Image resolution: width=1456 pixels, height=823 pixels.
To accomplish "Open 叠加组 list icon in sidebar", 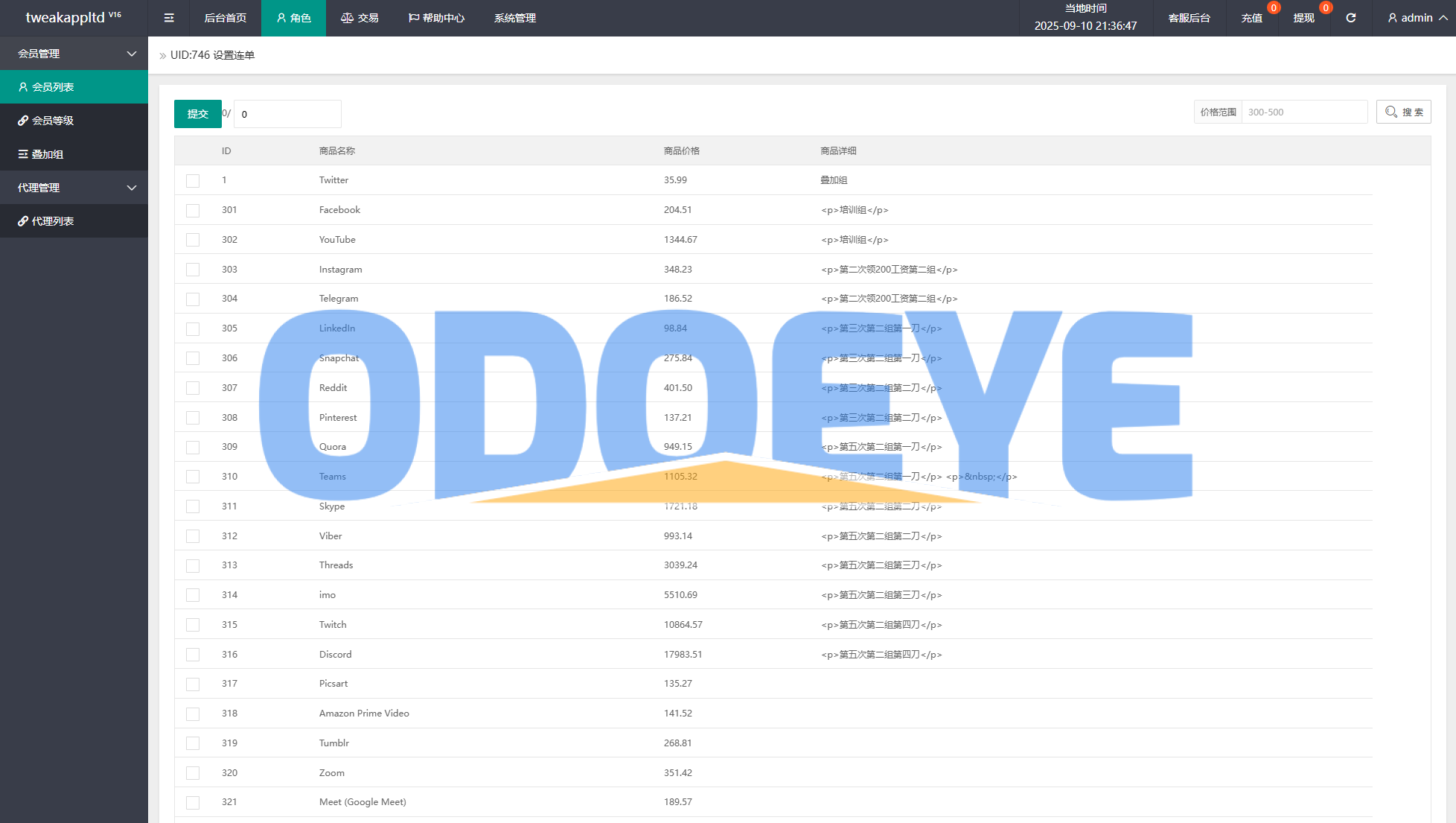I will pos(23,154).
